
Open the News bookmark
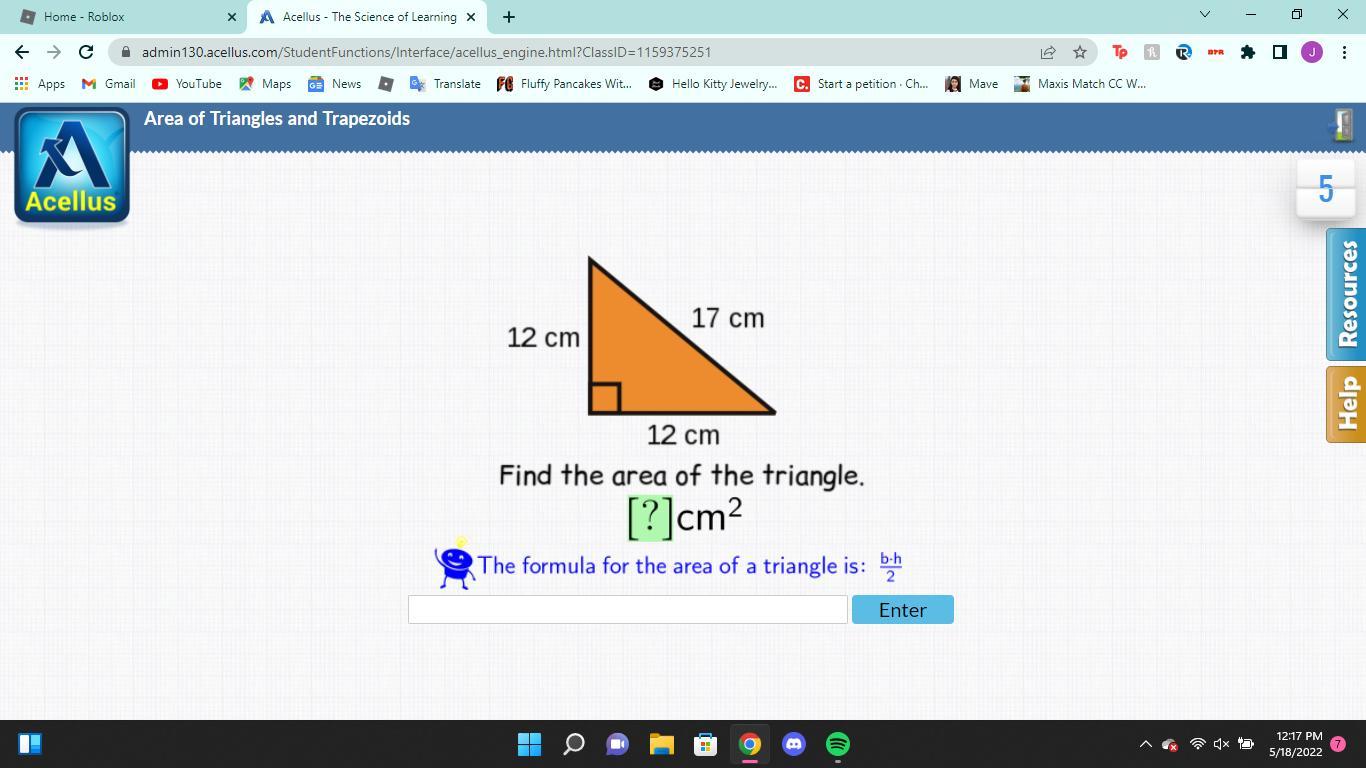click(335, 84)
